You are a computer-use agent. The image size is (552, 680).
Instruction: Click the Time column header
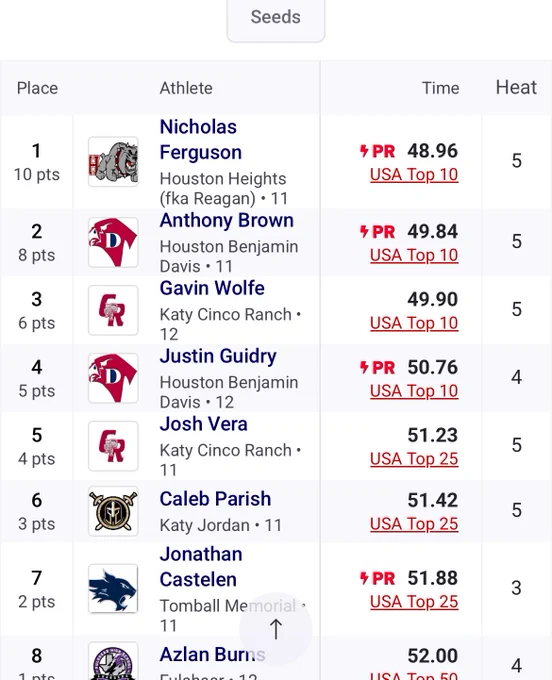(441, 88)
